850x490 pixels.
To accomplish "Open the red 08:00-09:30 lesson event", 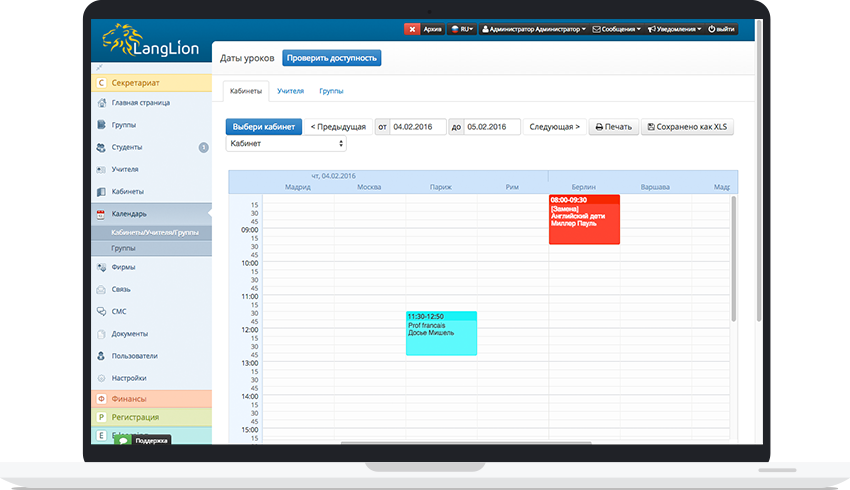I will click(584, 220).
